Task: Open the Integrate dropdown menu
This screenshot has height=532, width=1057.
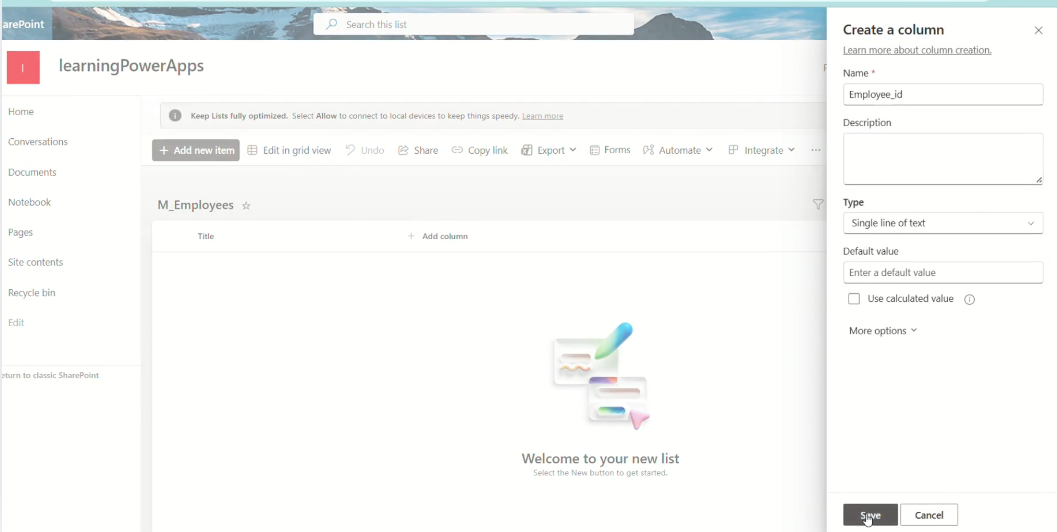Action: pos(762,150)
